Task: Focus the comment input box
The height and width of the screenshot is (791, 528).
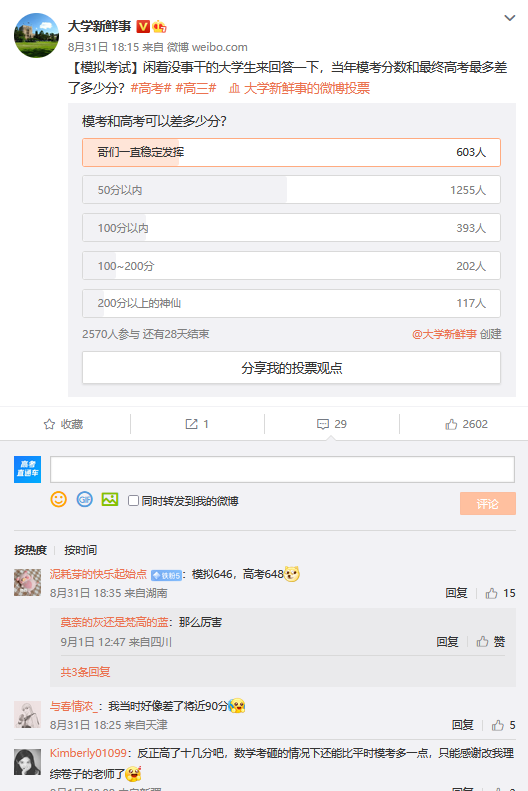Action: [282, 470]
